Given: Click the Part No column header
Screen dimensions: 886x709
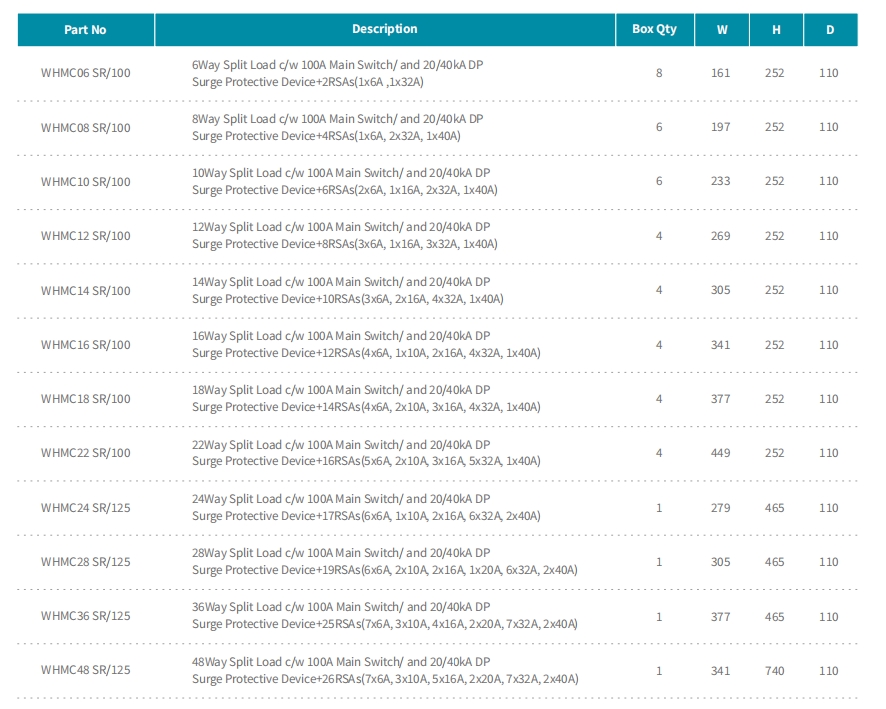Looking at the screenshot, I should [86, 29].
